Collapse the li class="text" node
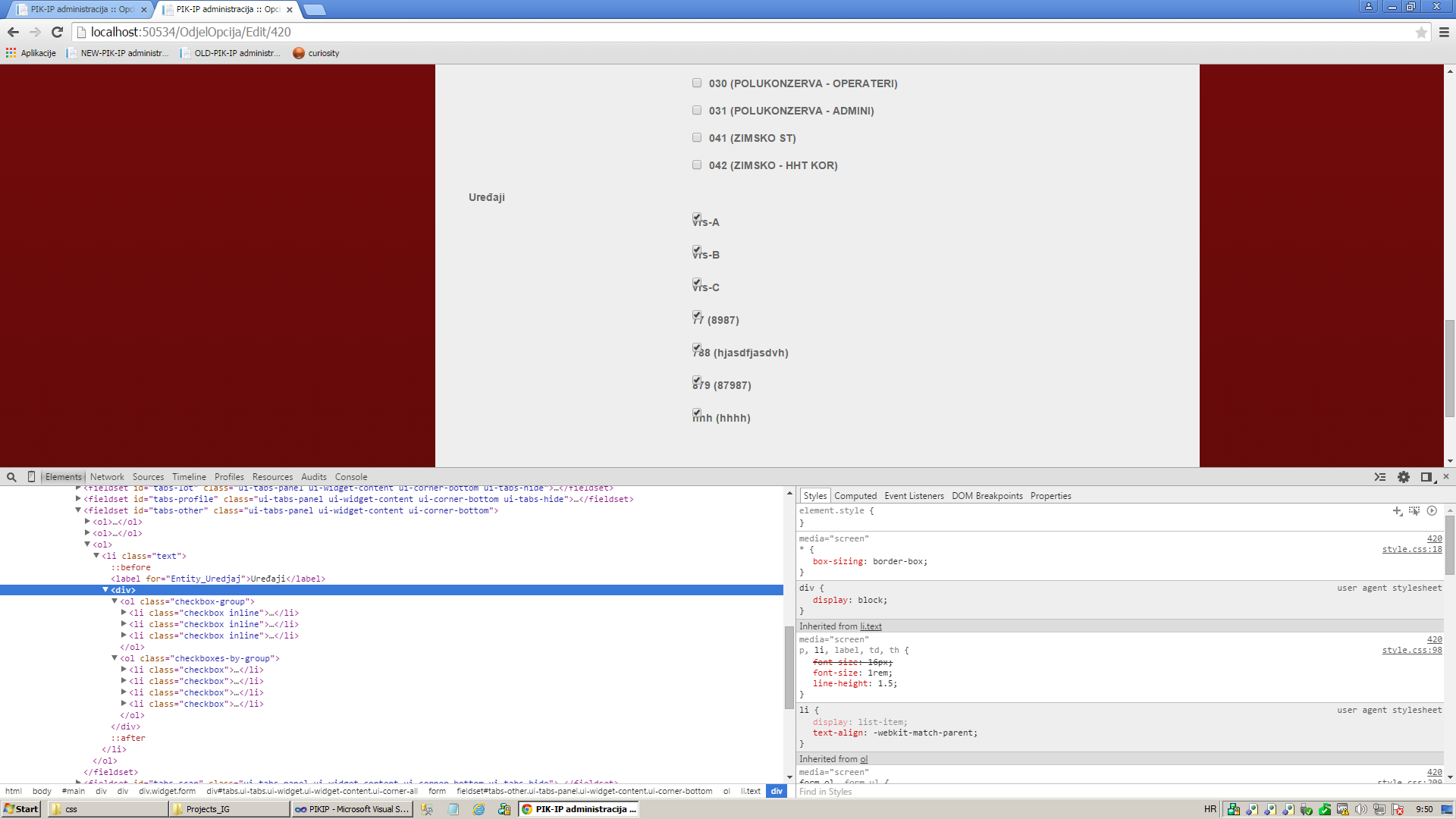This screenshot has width=1456, height=819. coord(96,556)
